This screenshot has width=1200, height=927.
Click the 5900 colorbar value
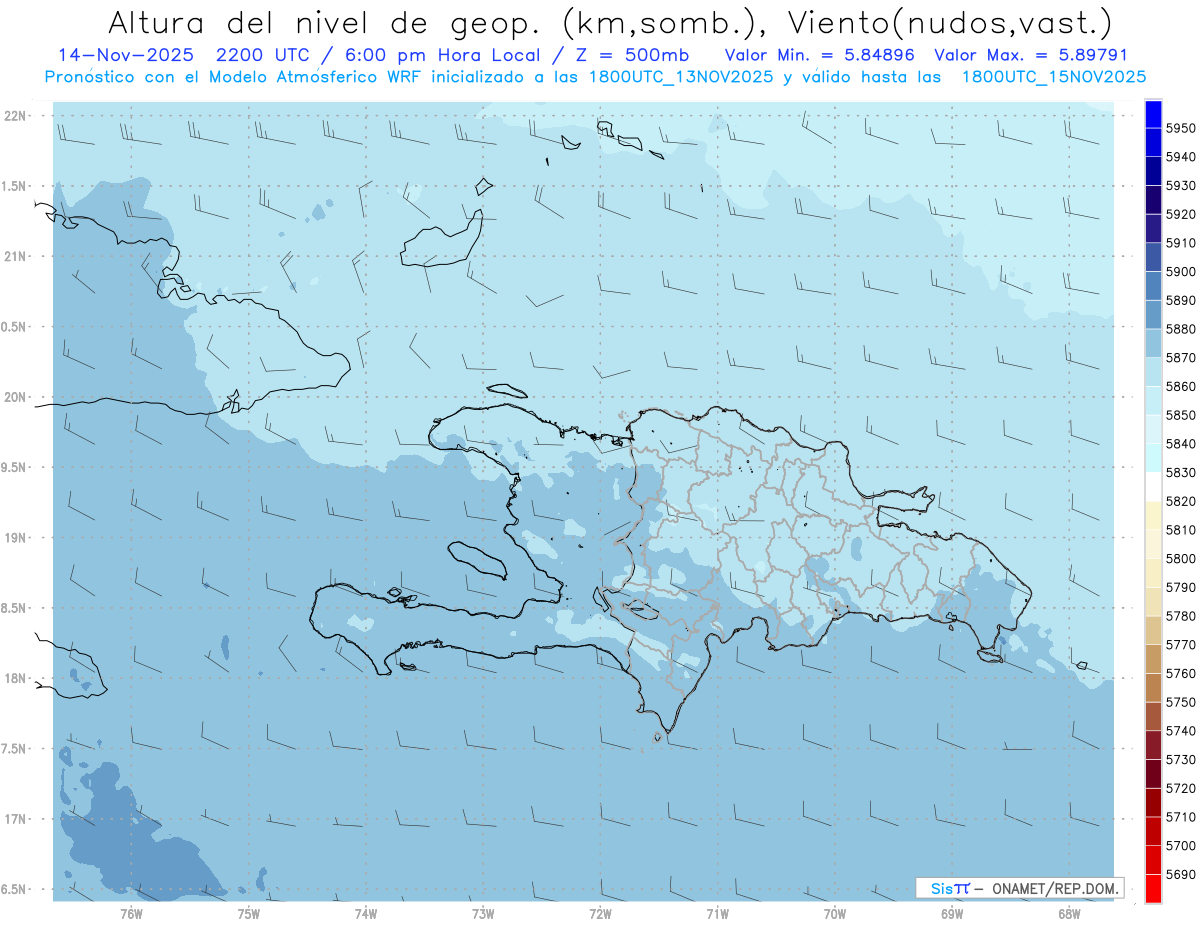pos(1180,271)
